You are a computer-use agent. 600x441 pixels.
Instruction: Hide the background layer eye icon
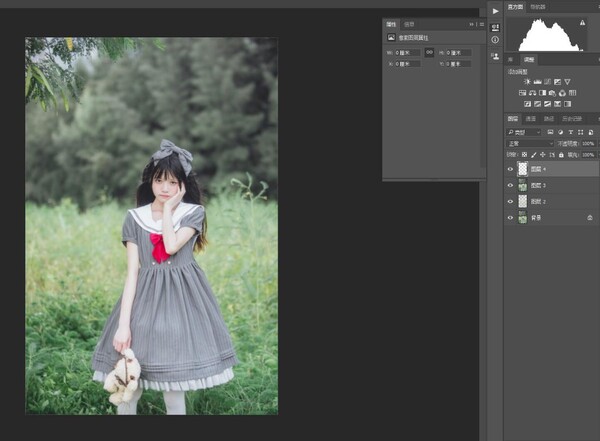[510, 217]
